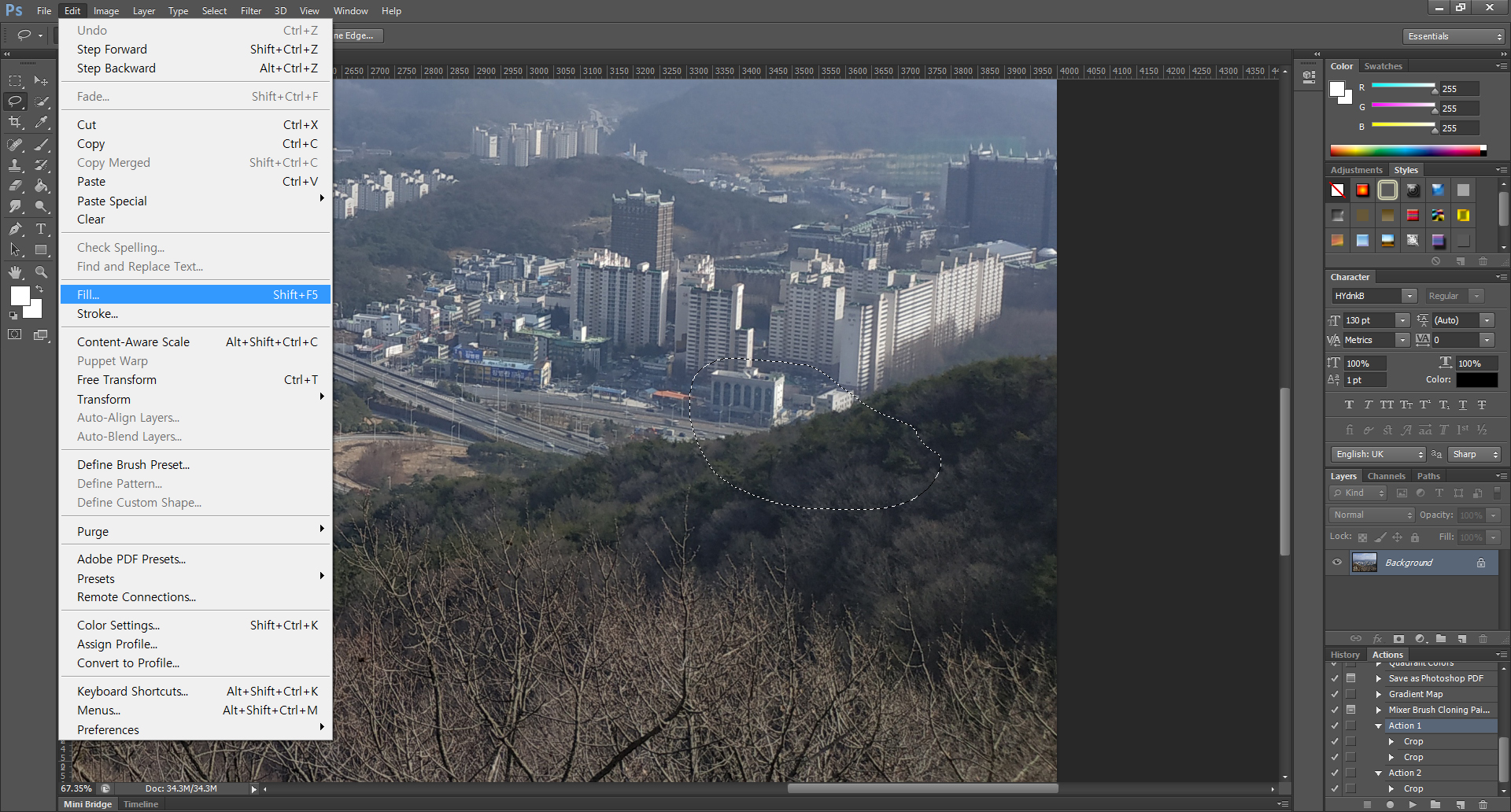Open the Filter menu
This screenshot has width=1511, height=812.
(251, 11)
